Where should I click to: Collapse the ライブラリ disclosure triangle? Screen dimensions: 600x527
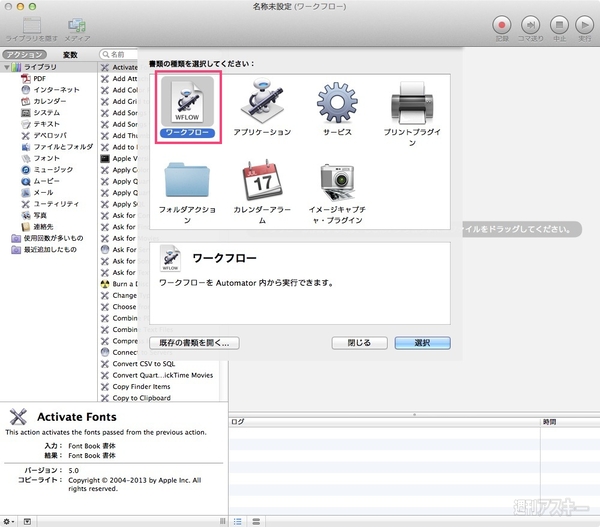click(x=7, y=67)
